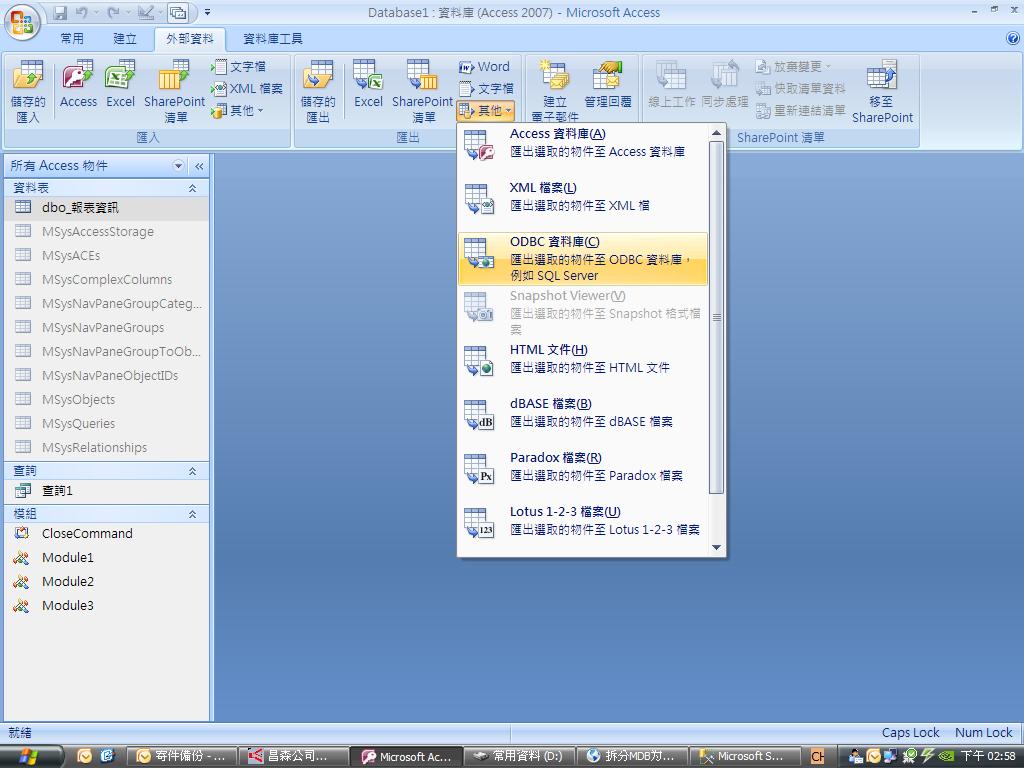
Task: Open Module2 in navigation pane
Action: click(x=107, y=582)
